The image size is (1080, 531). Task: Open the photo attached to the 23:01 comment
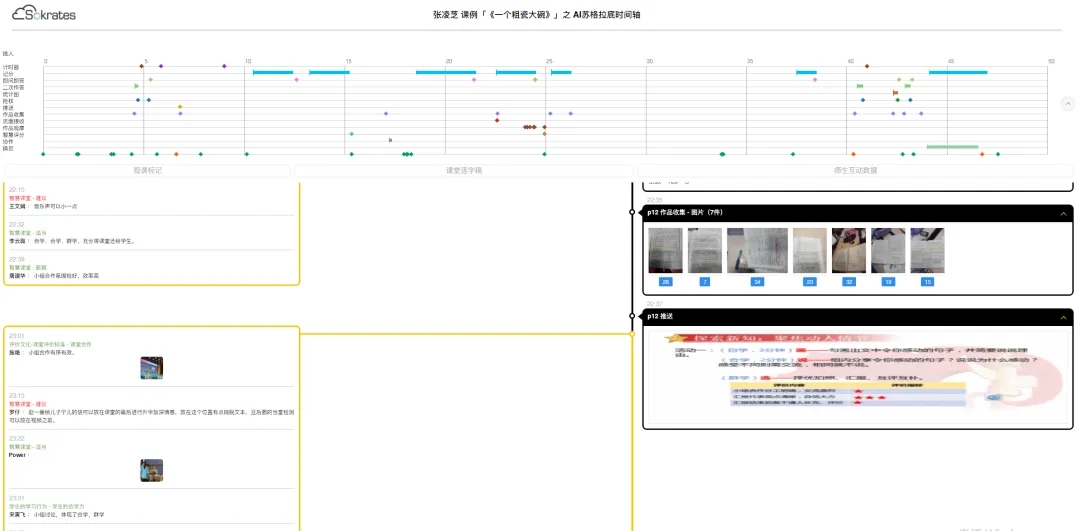click(x=151, y=367)
